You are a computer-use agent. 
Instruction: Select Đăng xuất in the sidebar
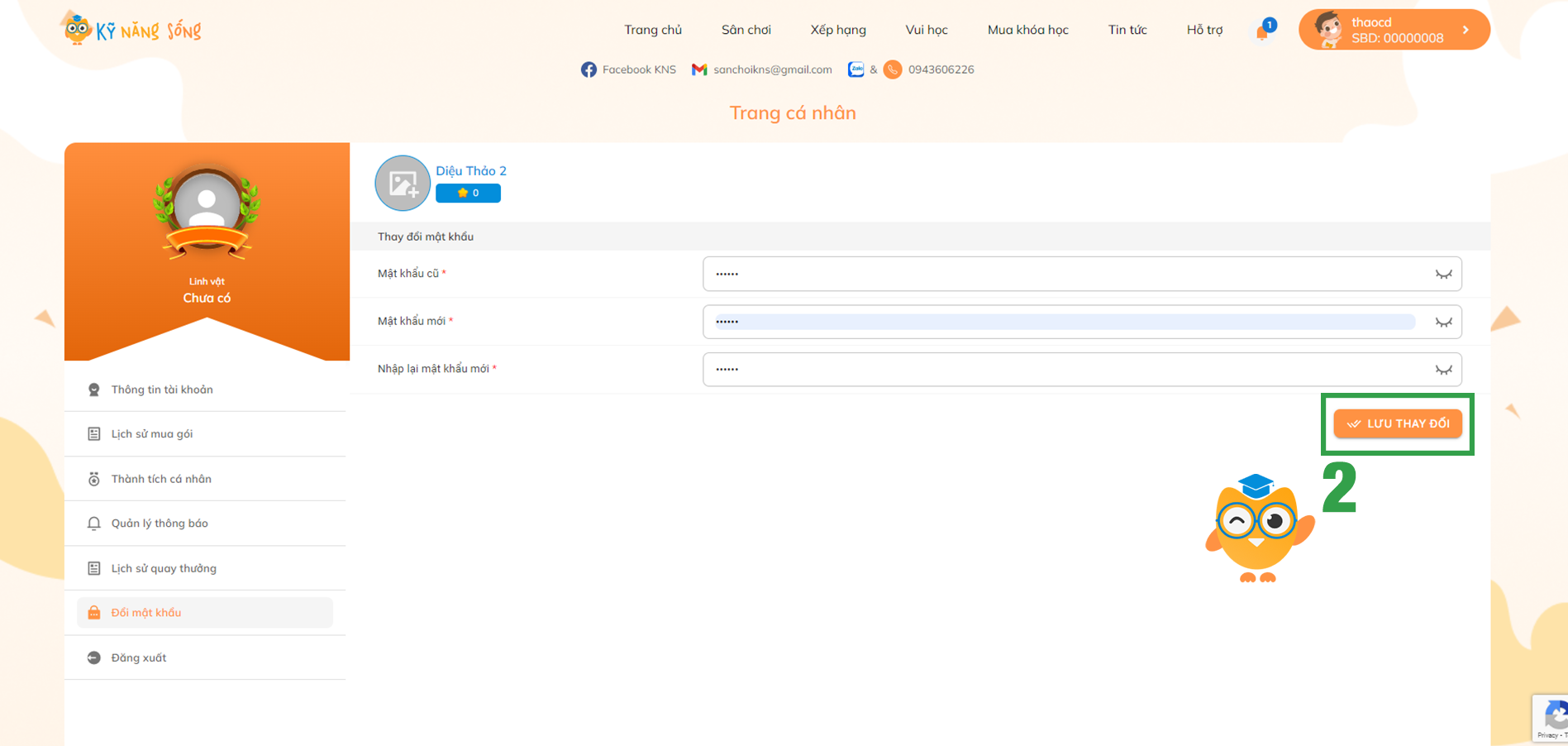click(139, 658)
